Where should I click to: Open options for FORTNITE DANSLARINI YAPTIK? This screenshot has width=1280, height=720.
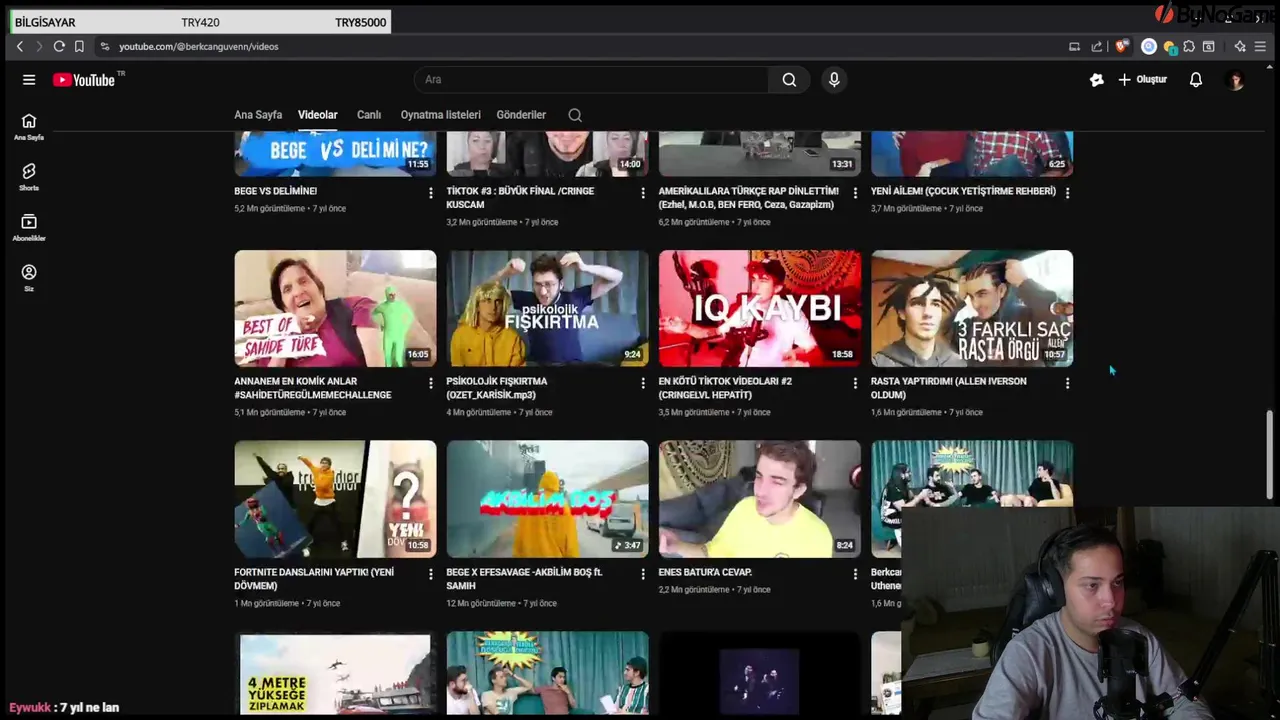(431, 574)
